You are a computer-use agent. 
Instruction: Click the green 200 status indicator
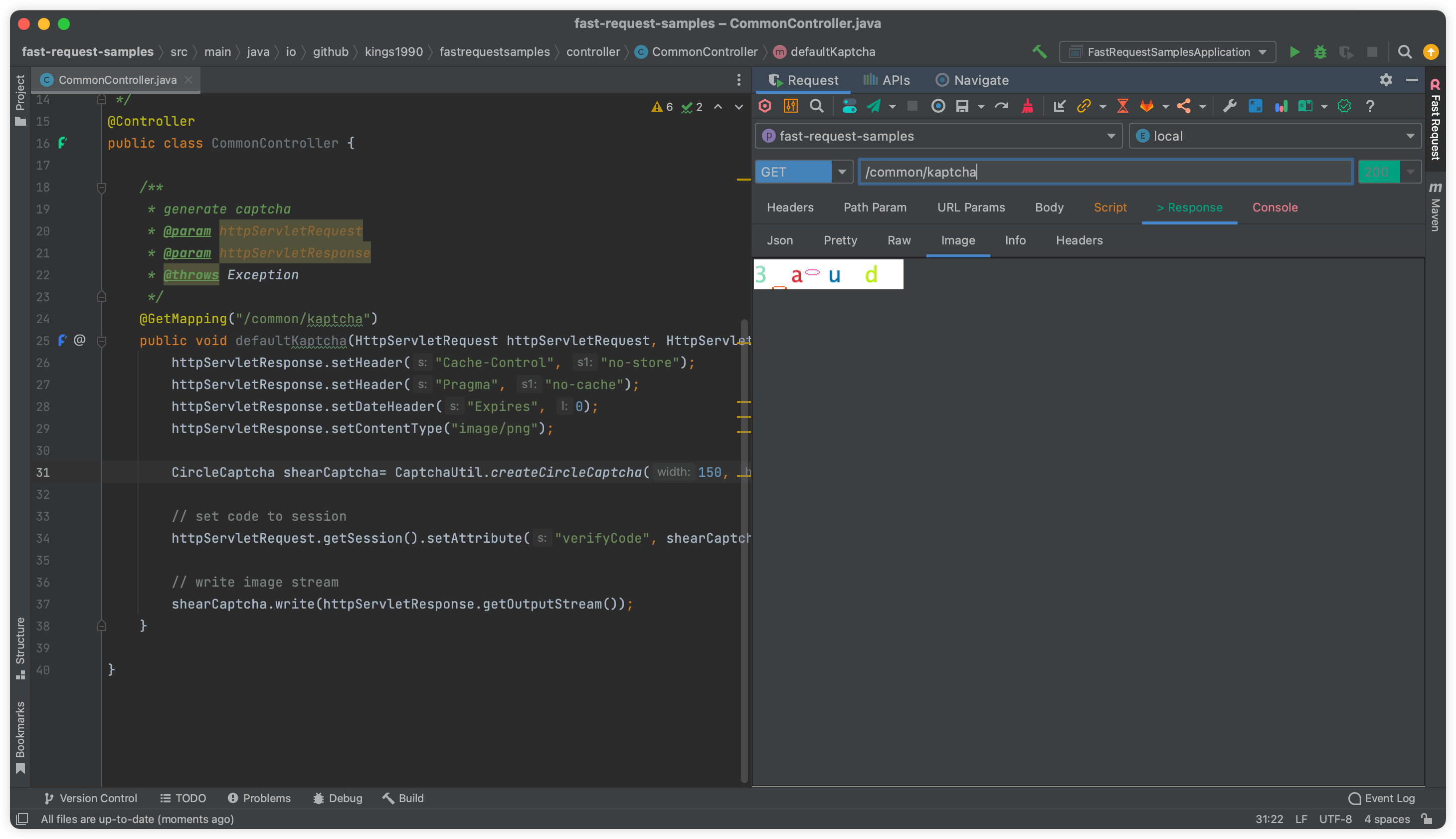pyautogui.click(x=1378, y=172)
